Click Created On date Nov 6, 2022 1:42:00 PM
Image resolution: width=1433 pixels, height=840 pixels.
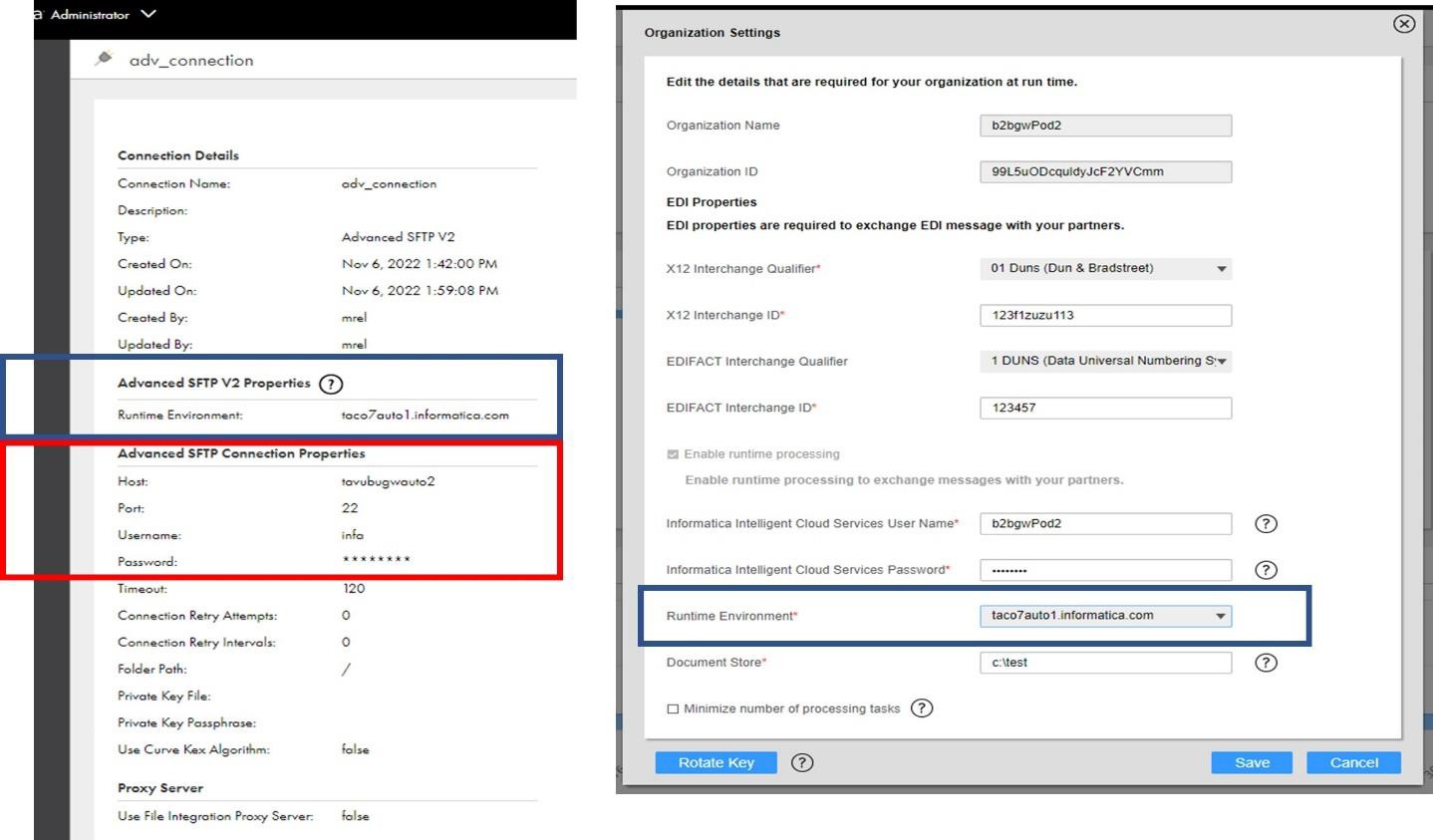(420, 264)
